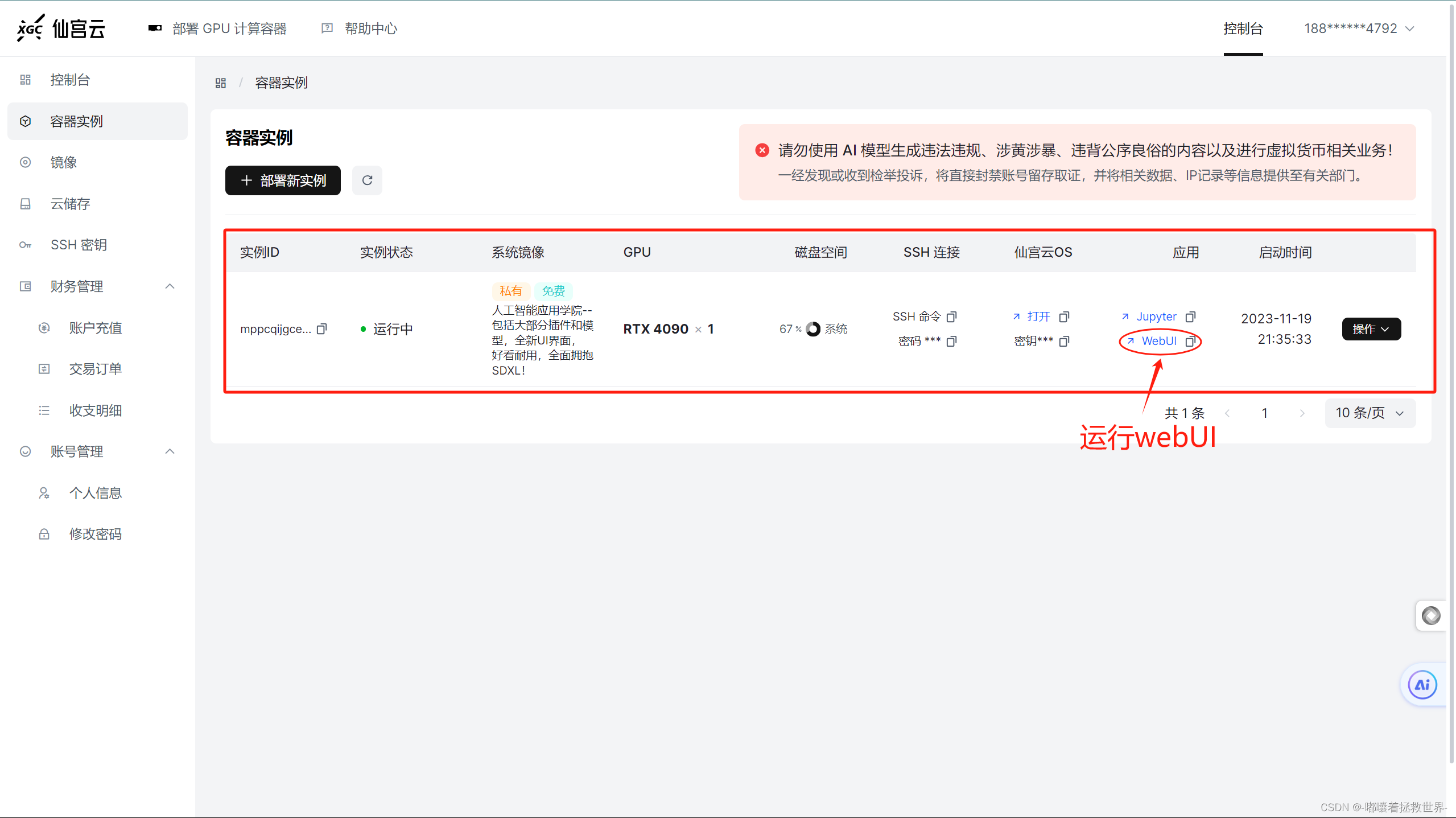Collapse the 财务管理 sidebar section
This screenshot has height=818, width=1456.
[170, 286]
